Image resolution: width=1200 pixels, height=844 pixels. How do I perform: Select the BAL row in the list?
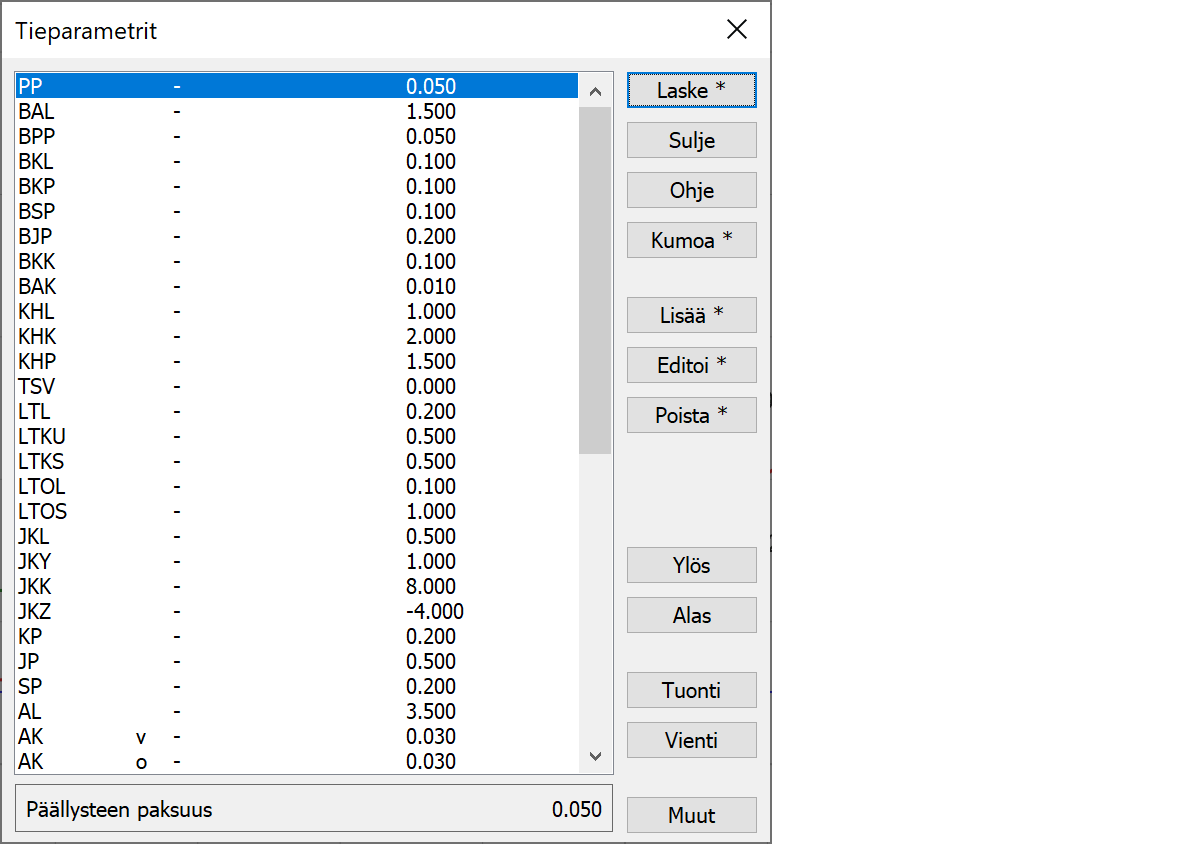[x=296, y=112]
